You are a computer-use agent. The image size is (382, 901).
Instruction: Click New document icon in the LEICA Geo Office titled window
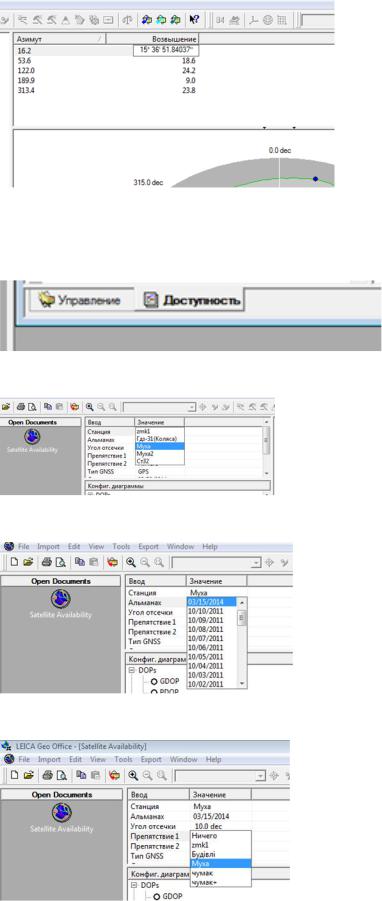click(15, 775)
